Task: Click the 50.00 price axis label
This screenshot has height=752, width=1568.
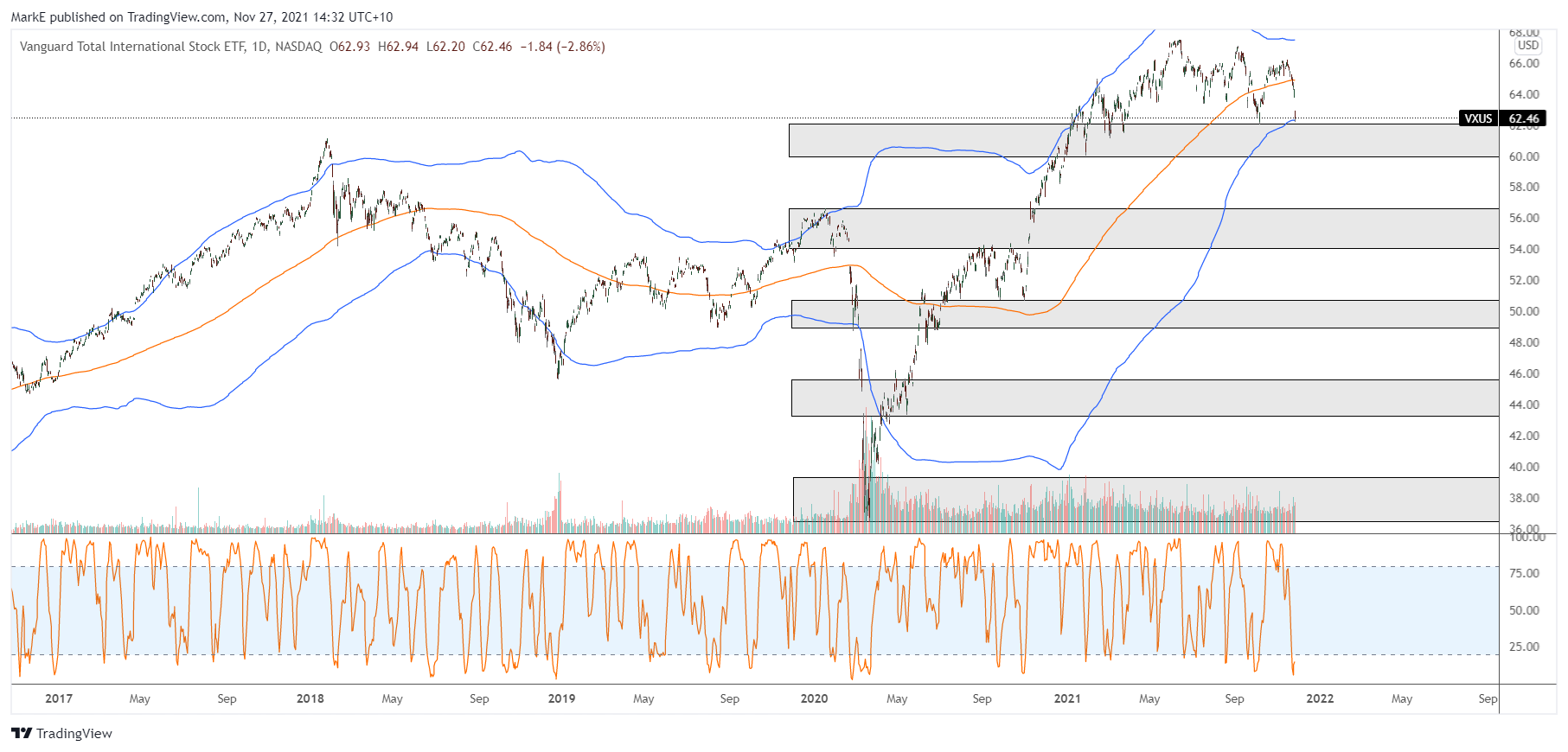Action: coord(1524,311)
